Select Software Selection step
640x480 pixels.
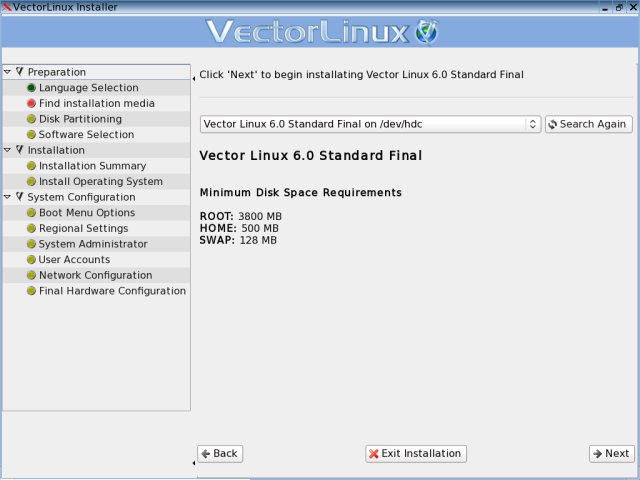click(86, 134)
